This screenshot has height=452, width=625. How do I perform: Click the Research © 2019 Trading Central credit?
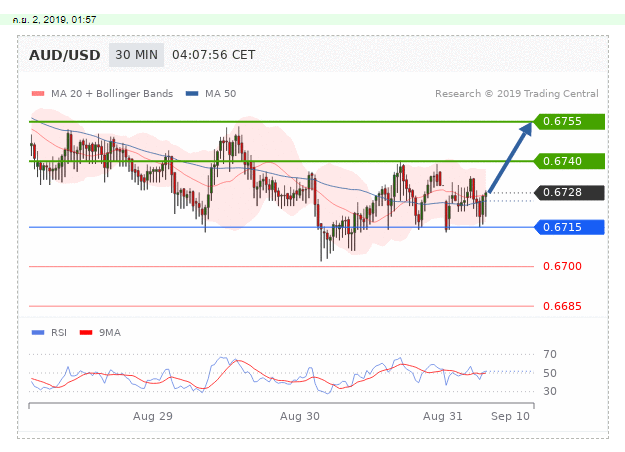[x=517, y=94]
